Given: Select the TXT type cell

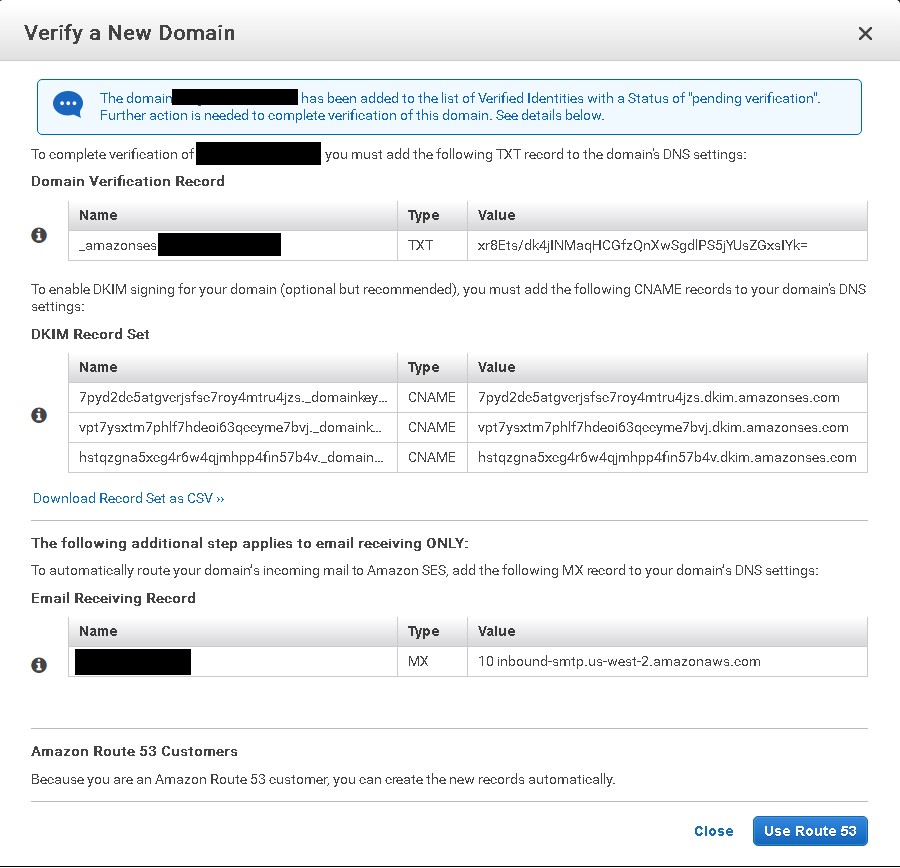Looking at the screenshot, I should (x=432, y=246).
